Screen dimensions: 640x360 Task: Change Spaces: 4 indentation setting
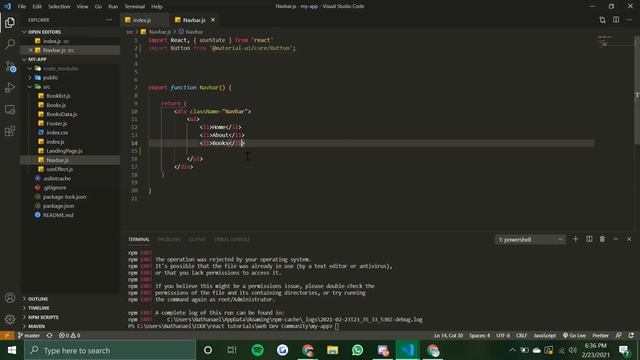click(x=480, y=336)
